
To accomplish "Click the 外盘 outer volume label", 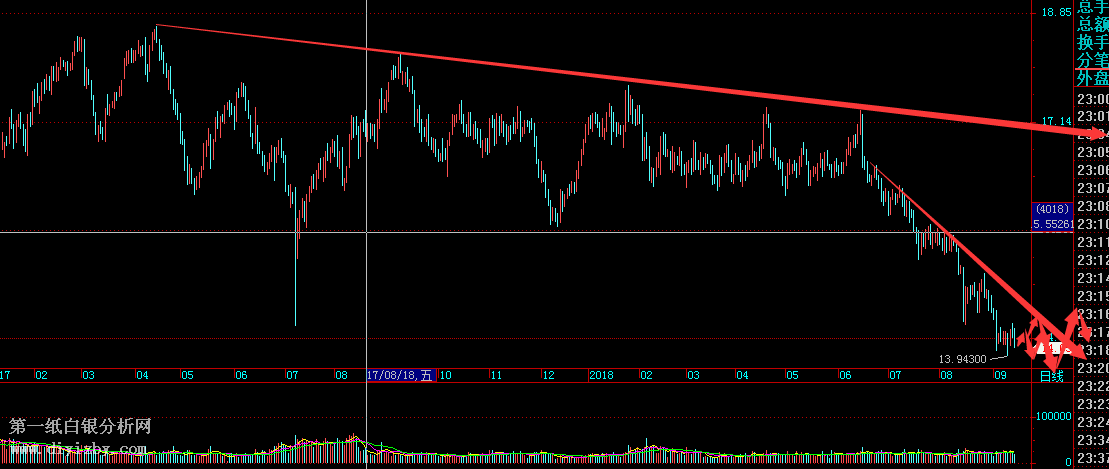I will (1092, 79).
